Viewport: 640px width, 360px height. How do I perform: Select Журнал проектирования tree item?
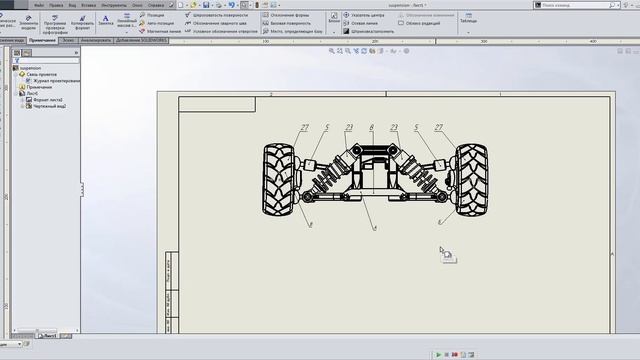pos(53,81)
